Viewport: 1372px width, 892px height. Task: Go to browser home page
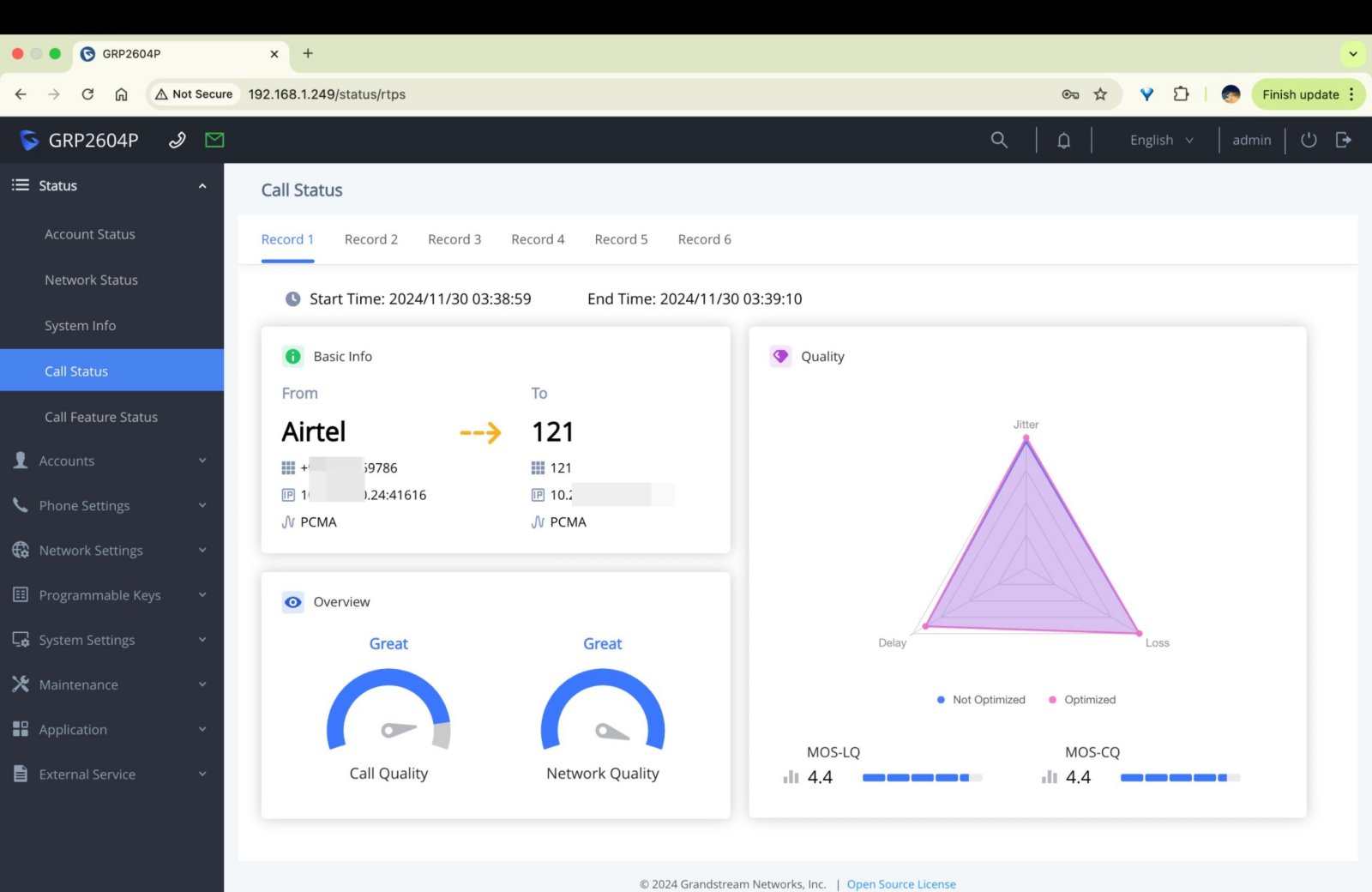(121, 94)
